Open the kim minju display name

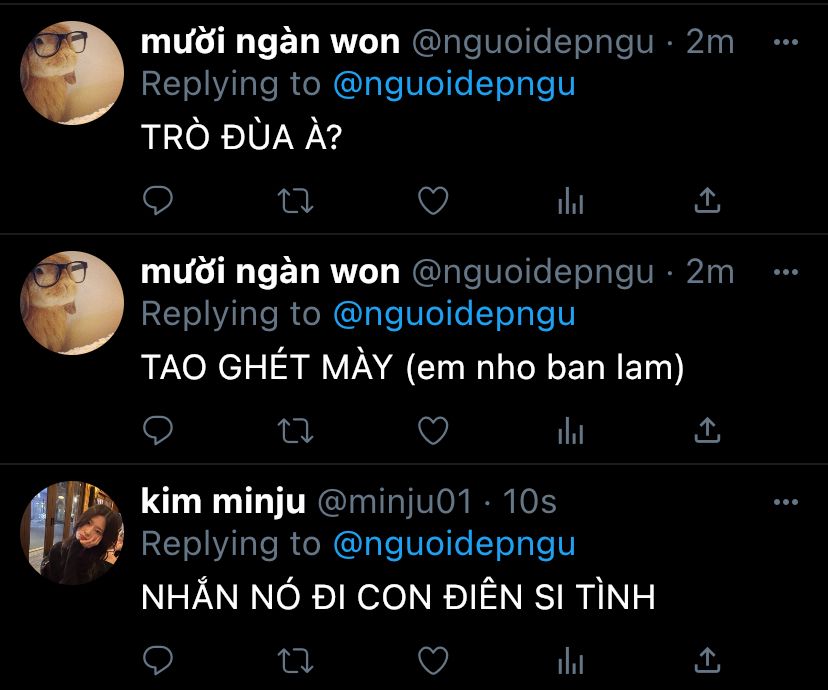(x=223, y=501)
